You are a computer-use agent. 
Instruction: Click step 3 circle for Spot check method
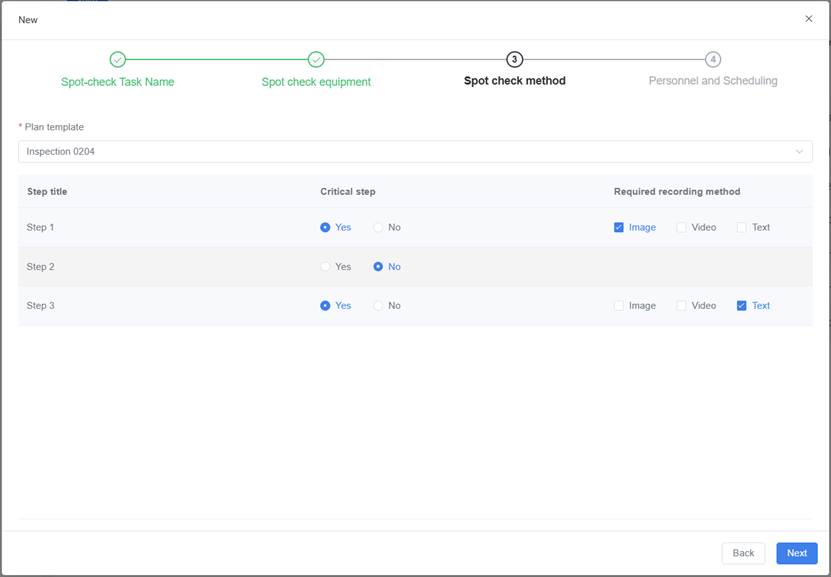[x=514, y=60]
